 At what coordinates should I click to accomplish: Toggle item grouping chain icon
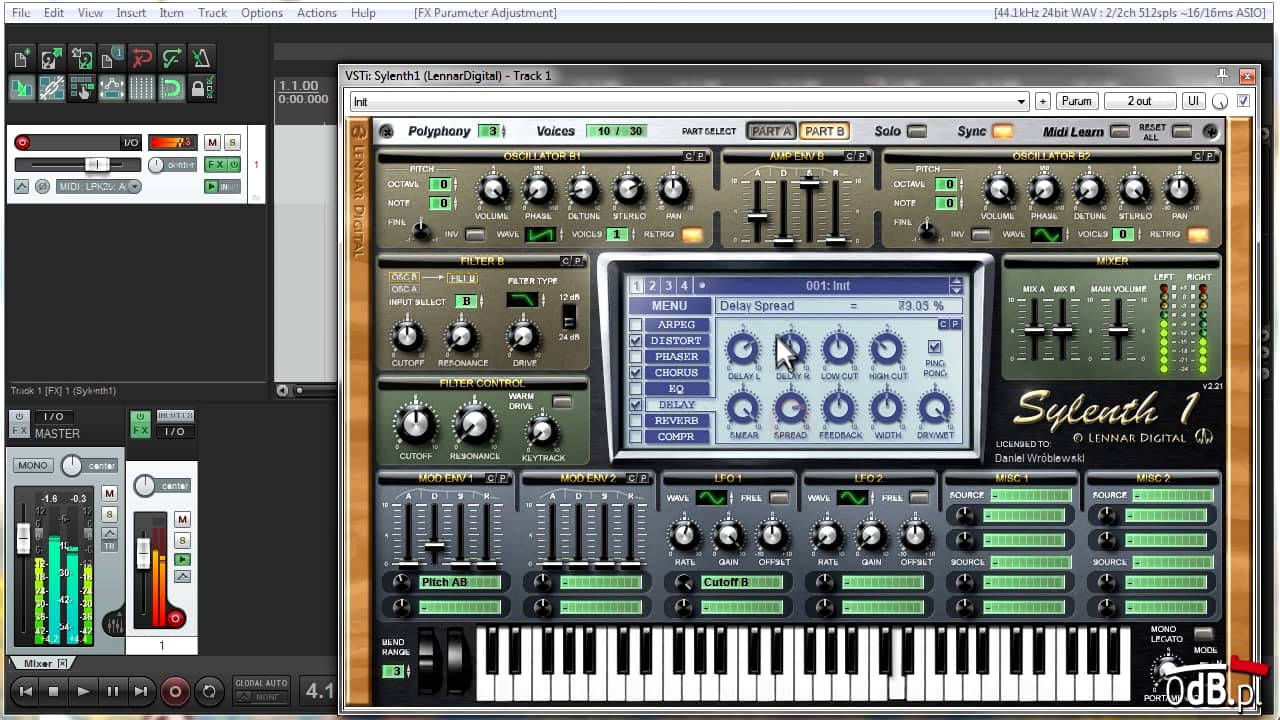click(51, 88)
